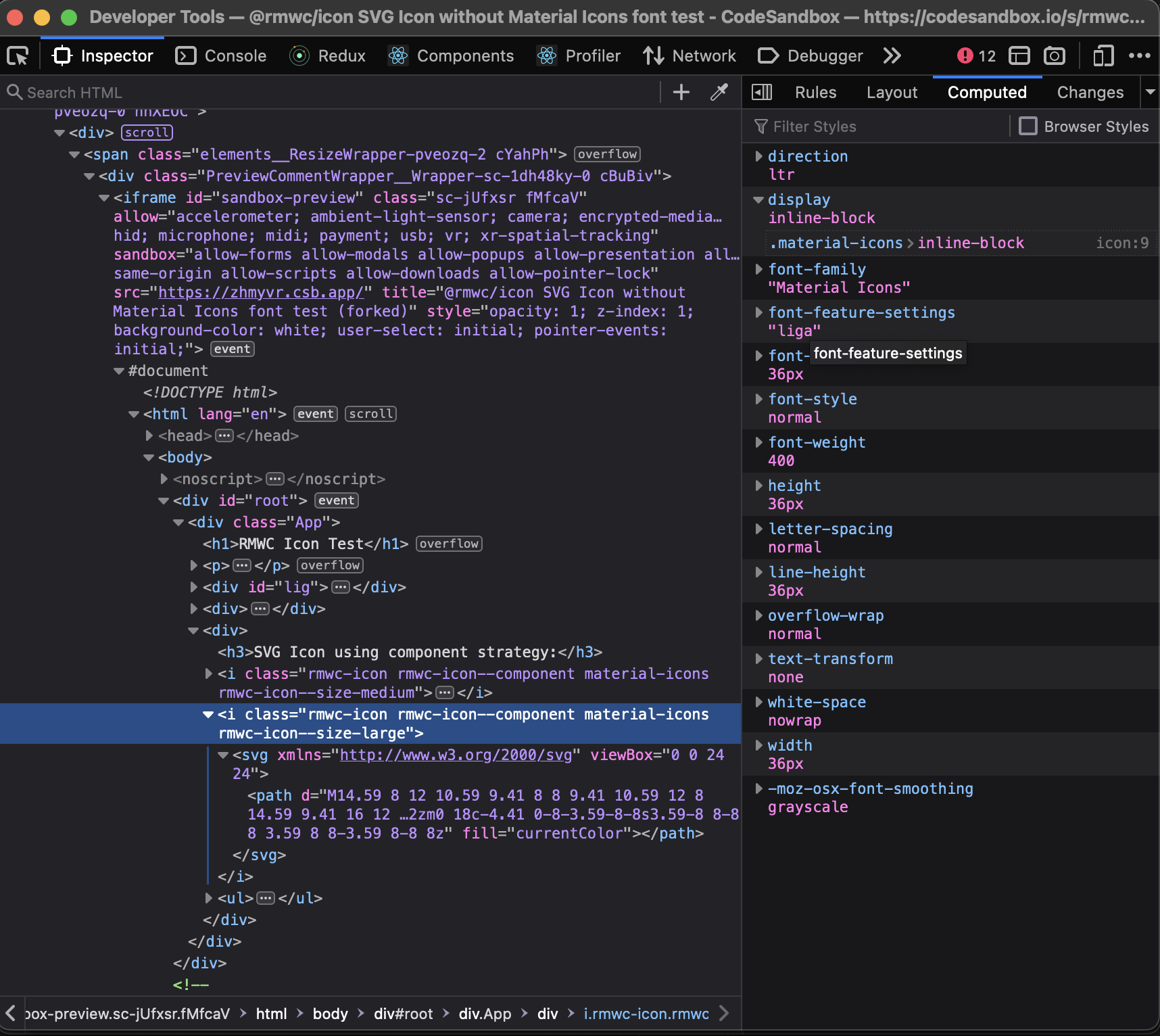Collapse the display property in Computed panel
This screenshot has height=1036, width=1160.
click(x=757, y=199)
